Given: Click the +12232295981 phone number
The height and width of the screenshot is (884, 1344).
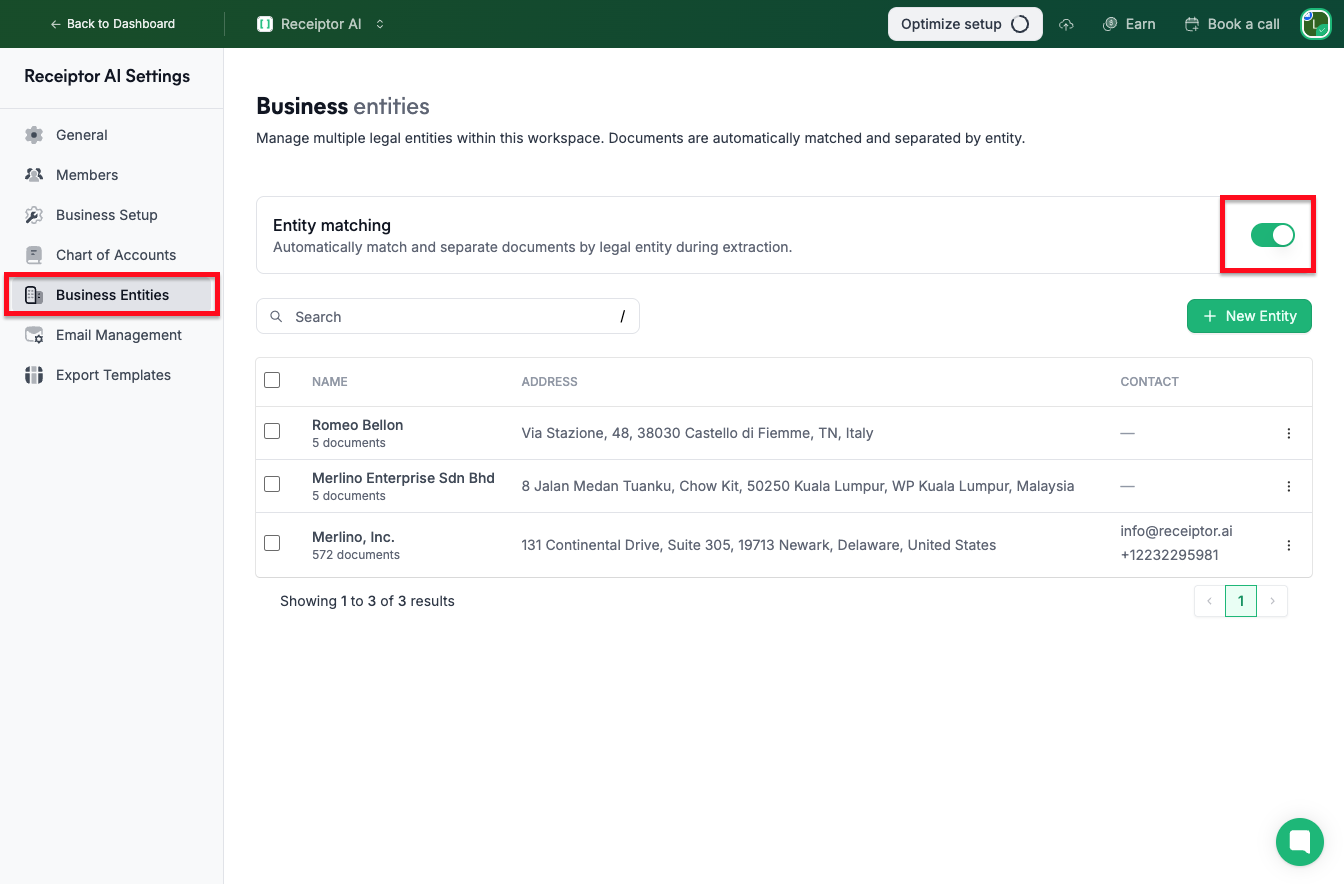Looking at the screenshot, I should point(1170,555).
